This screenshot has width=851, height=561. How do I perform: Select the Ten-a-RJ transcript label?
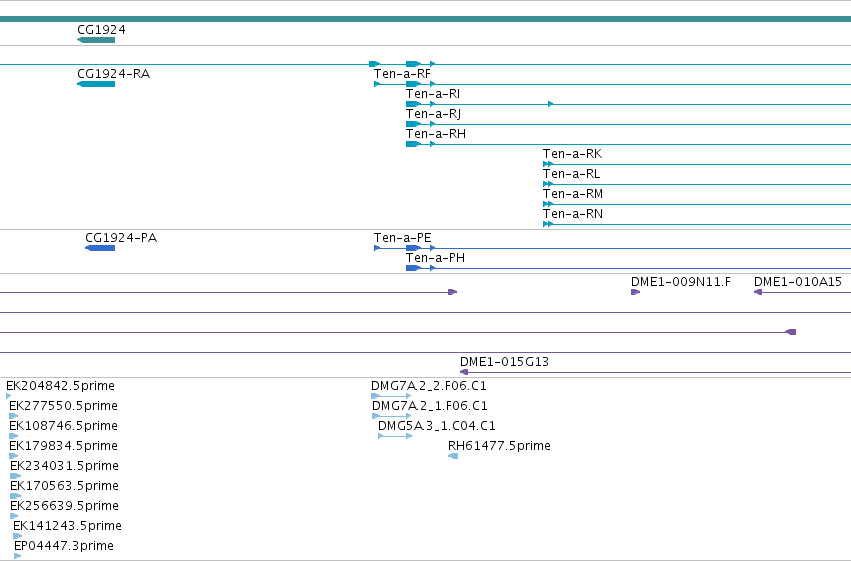(x=433, y=114)
